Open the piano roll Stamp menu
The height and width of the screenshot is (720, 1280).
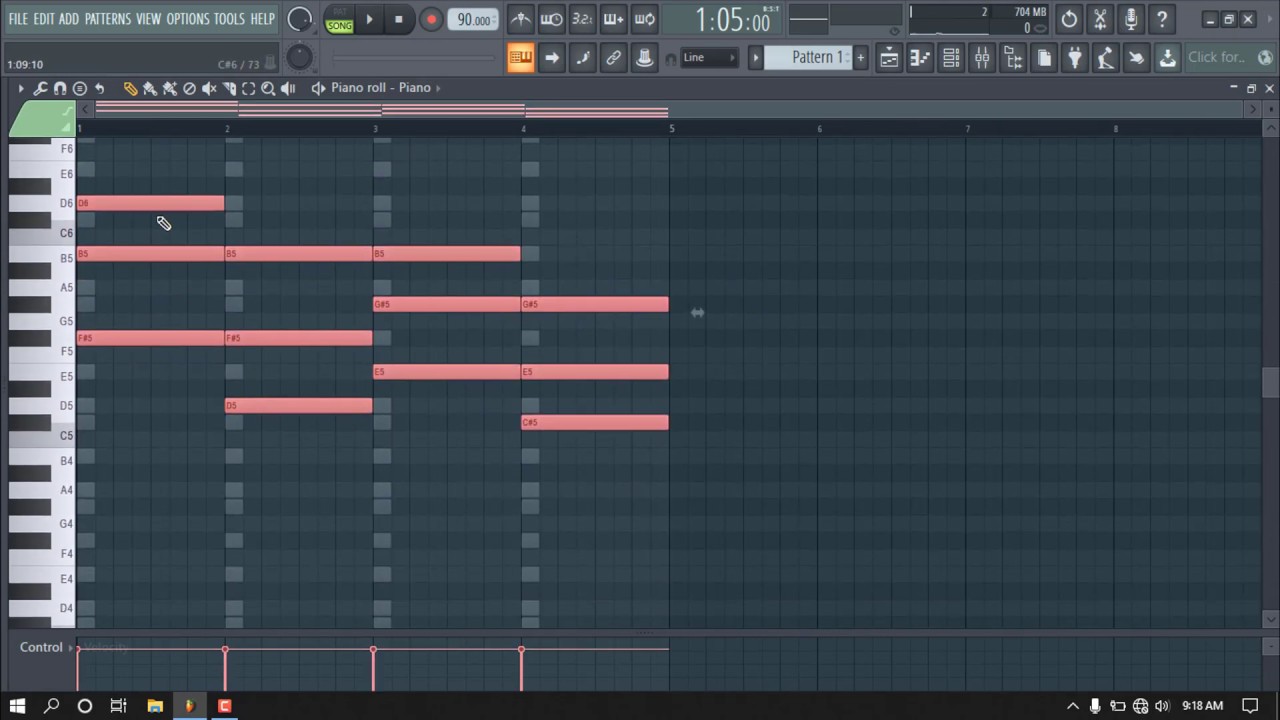click(80, 88)
